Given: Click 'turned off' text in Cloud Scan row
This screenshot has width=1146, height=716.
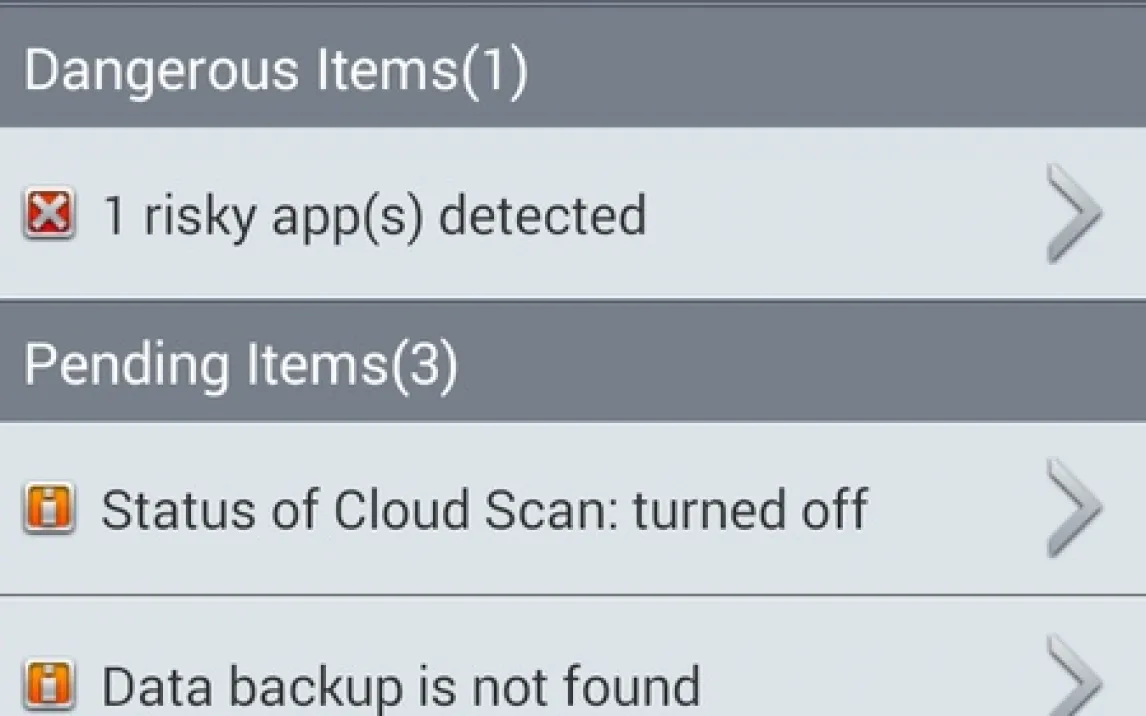Looking at the screenshot, I should click(750, 509).
